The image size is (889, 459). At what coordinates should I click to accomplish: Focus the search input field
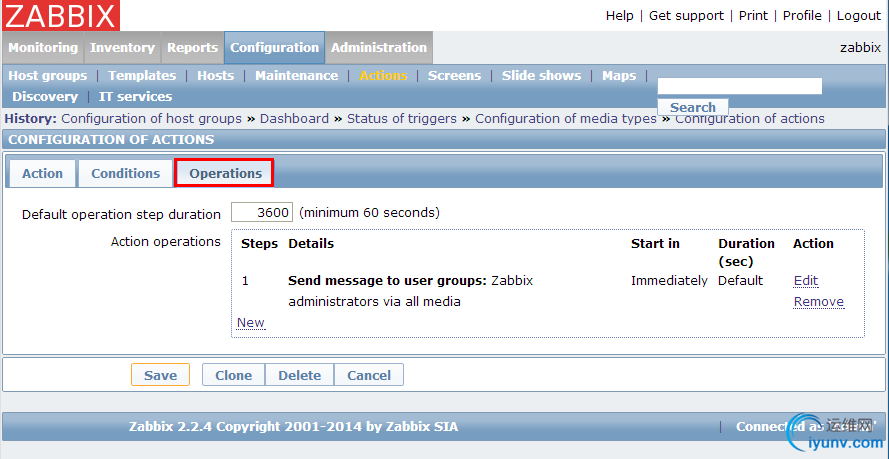pos(740,86)
